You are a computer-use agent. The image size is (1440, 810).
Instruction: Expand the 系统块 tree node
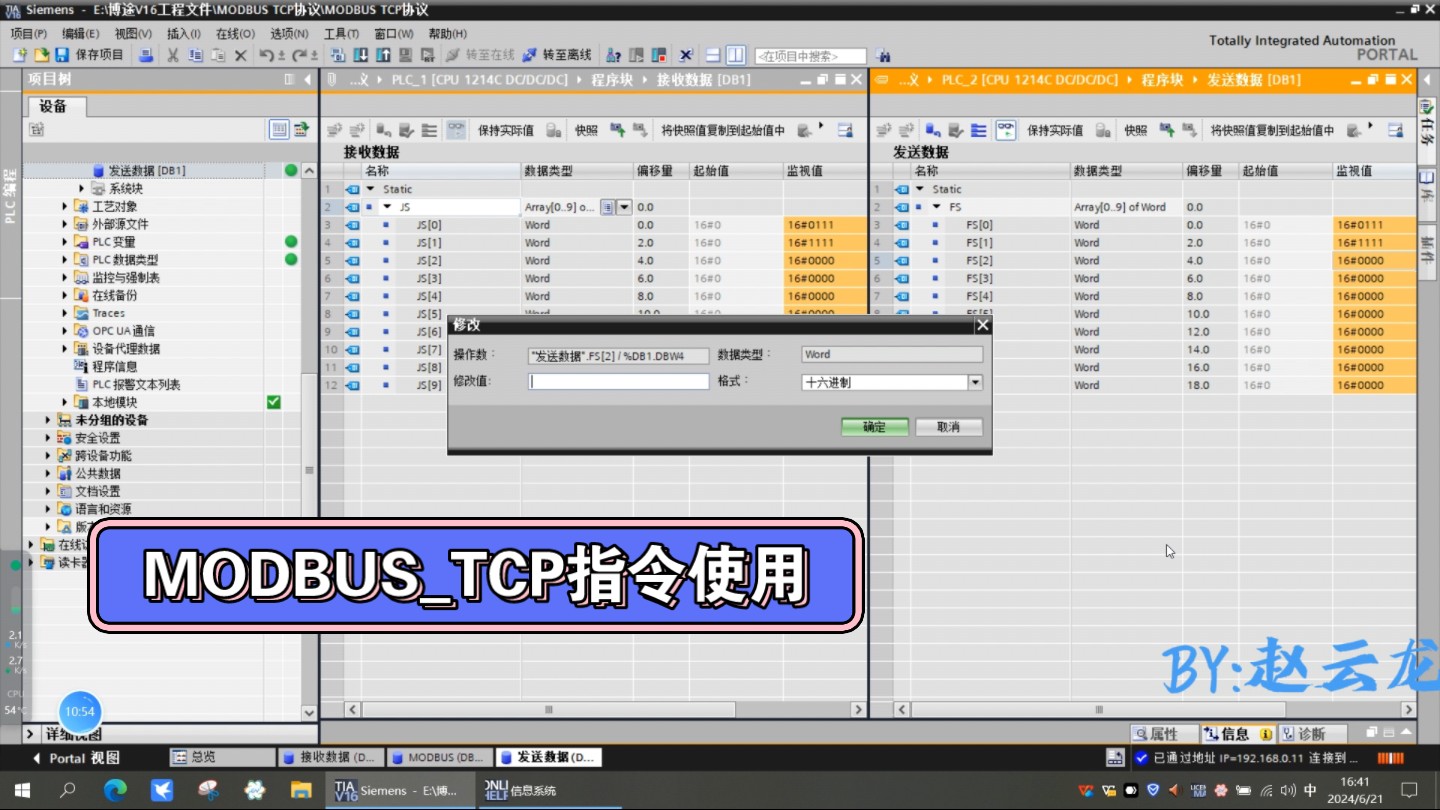[x=81, y=187]
